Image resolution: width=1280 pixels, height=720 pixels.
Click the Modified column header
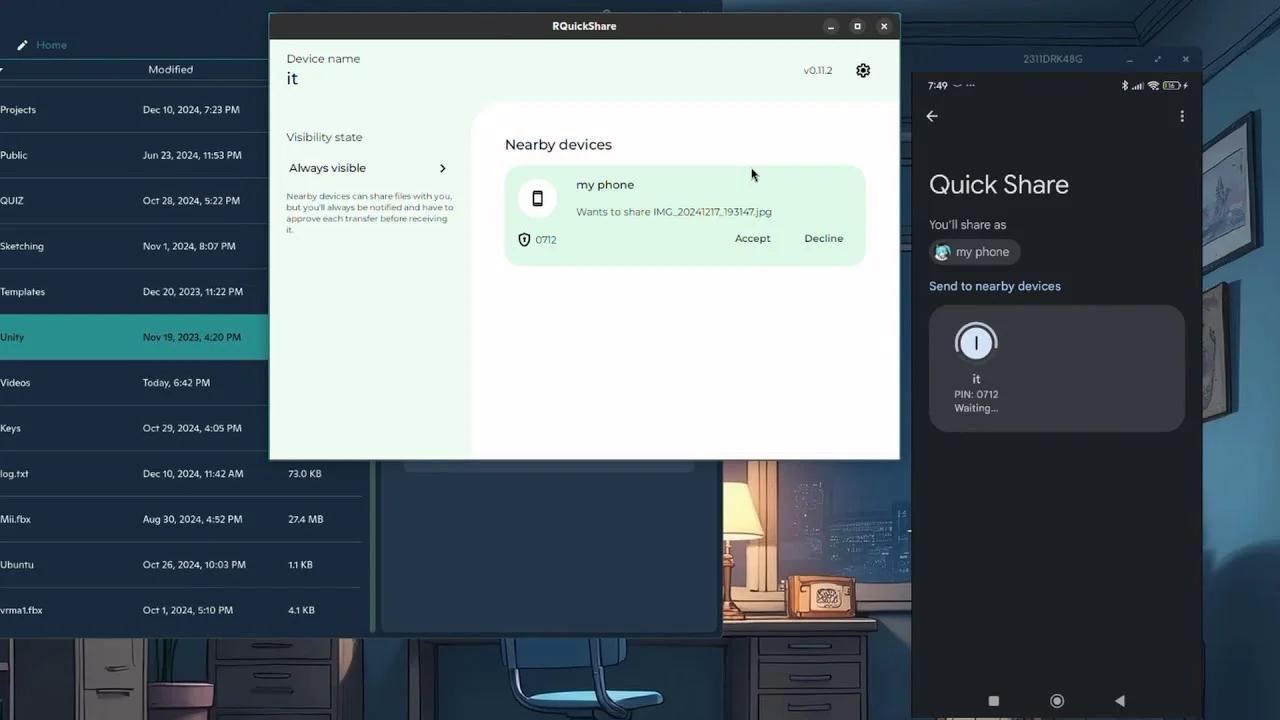click(170, 69)
